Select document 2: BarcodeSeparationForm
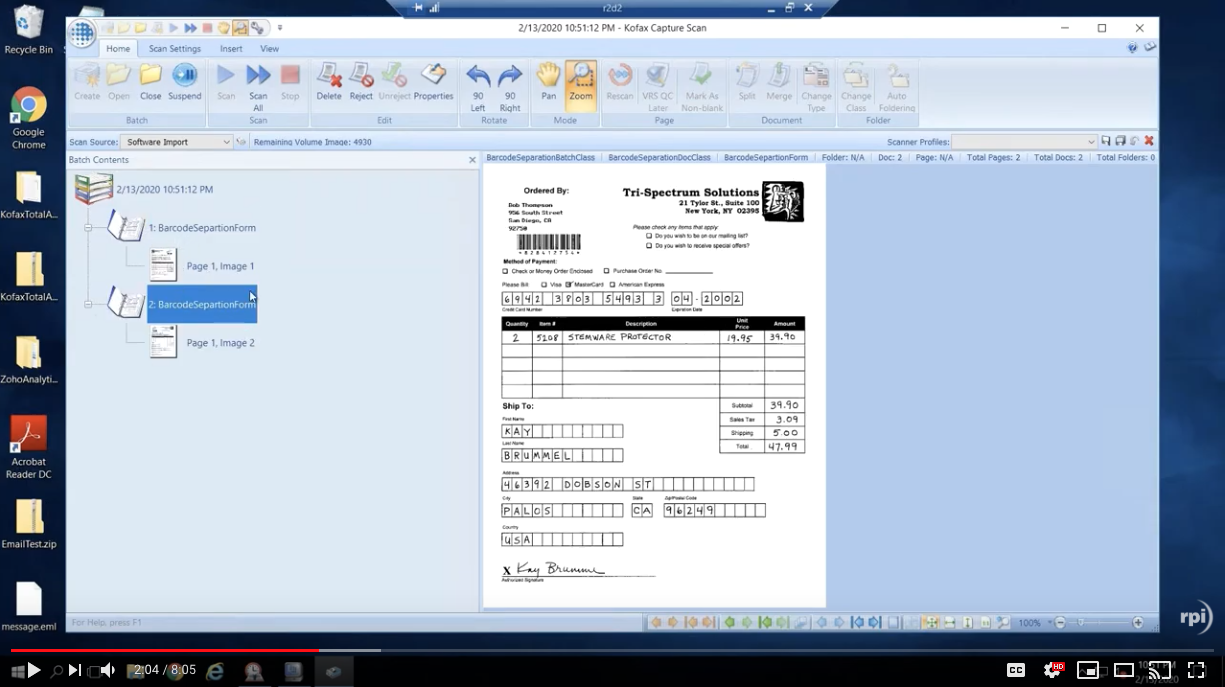The image size is (1225, 687). click(201, 304)
